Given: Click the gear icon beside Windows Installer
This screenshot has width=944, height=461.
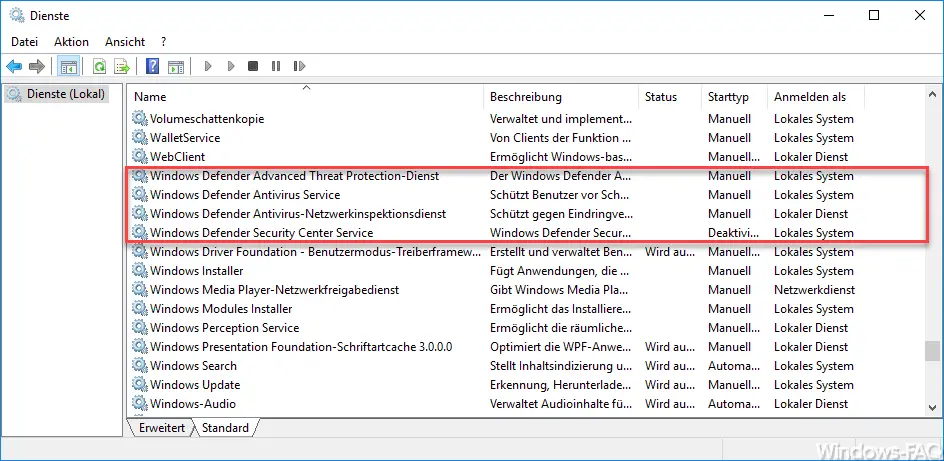Looking at the screenshot, I should 140,271.
